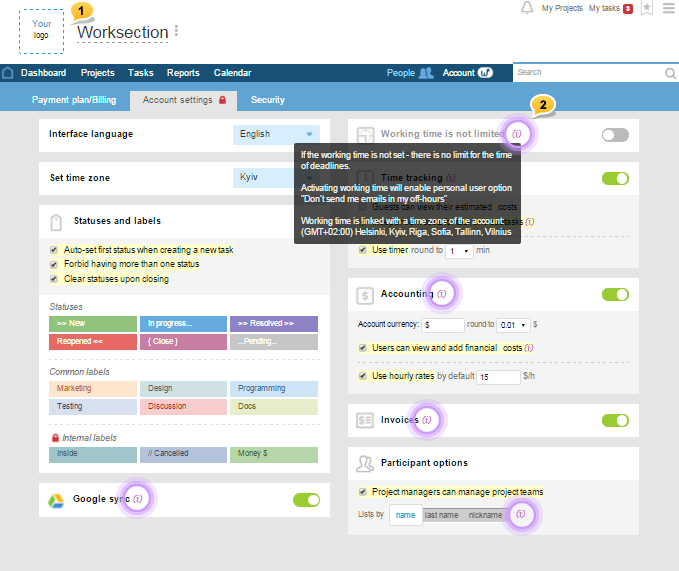This screenshot has height=571, width=679.
Task: Open the Kyiv time zone dropdown
Action: pos(276,178)
